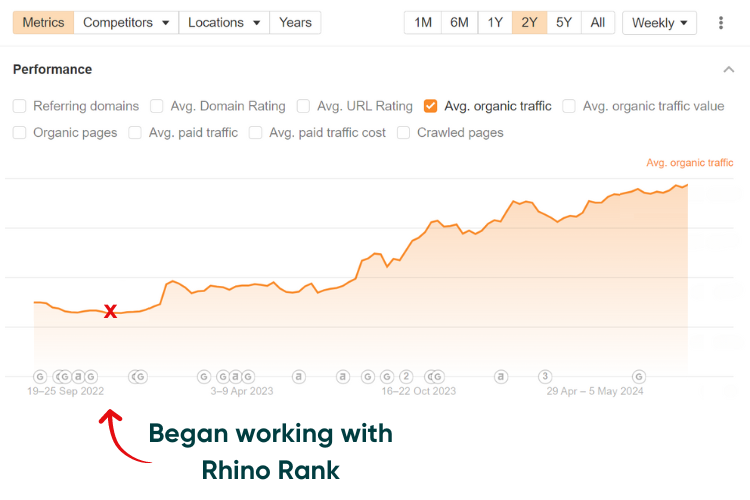The image size is (750, 500).
Task: Click the leftmost G update marker
Action: [x=40, y=377]
